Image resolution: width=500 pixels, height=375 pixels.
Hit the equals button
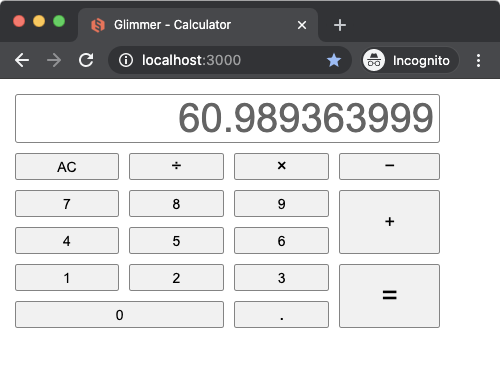(389, 296)
